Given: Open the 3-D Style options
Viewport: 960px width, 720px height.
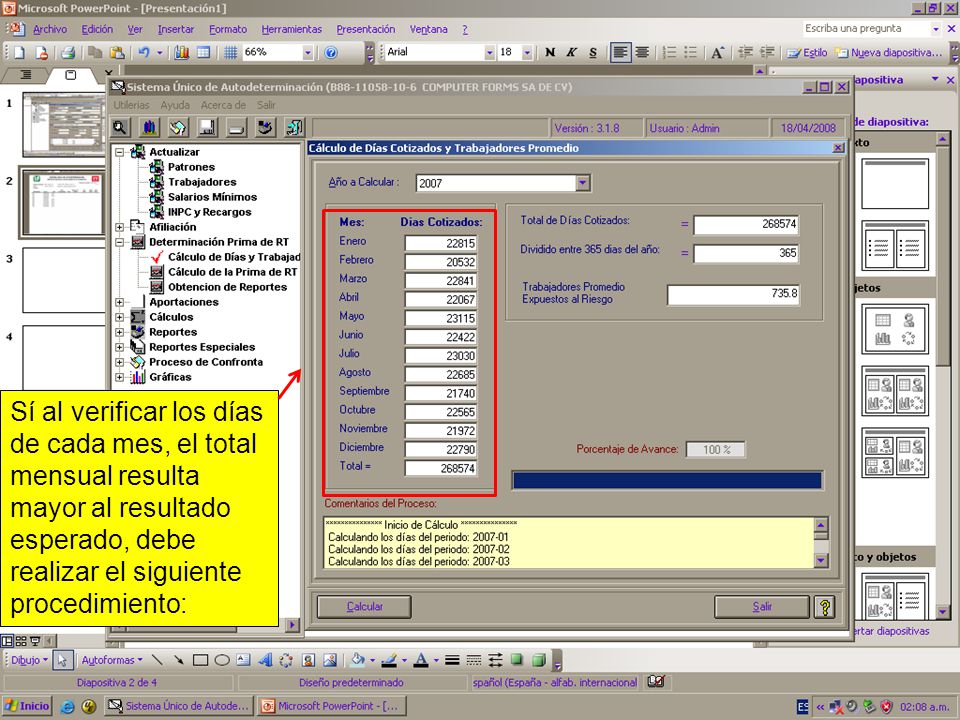Looking at the screenshot, I should click(x=539, y=659).
